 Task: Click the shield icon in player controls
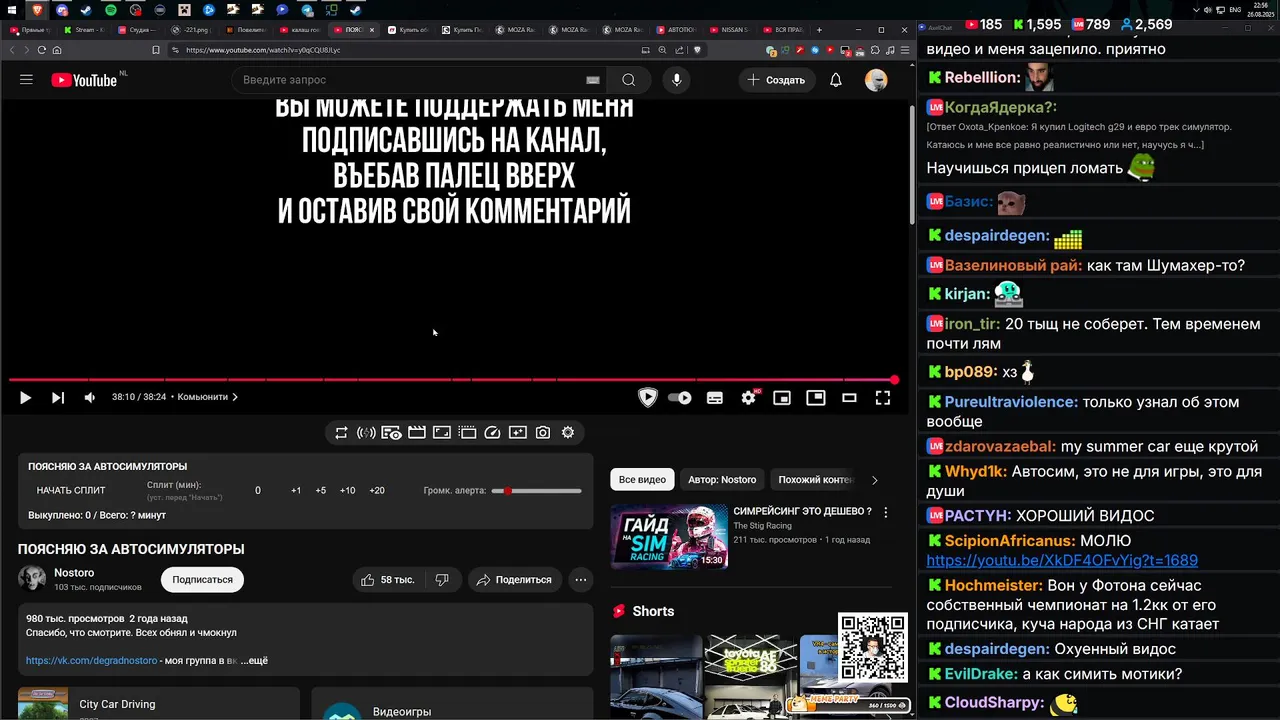coord(648,397)
